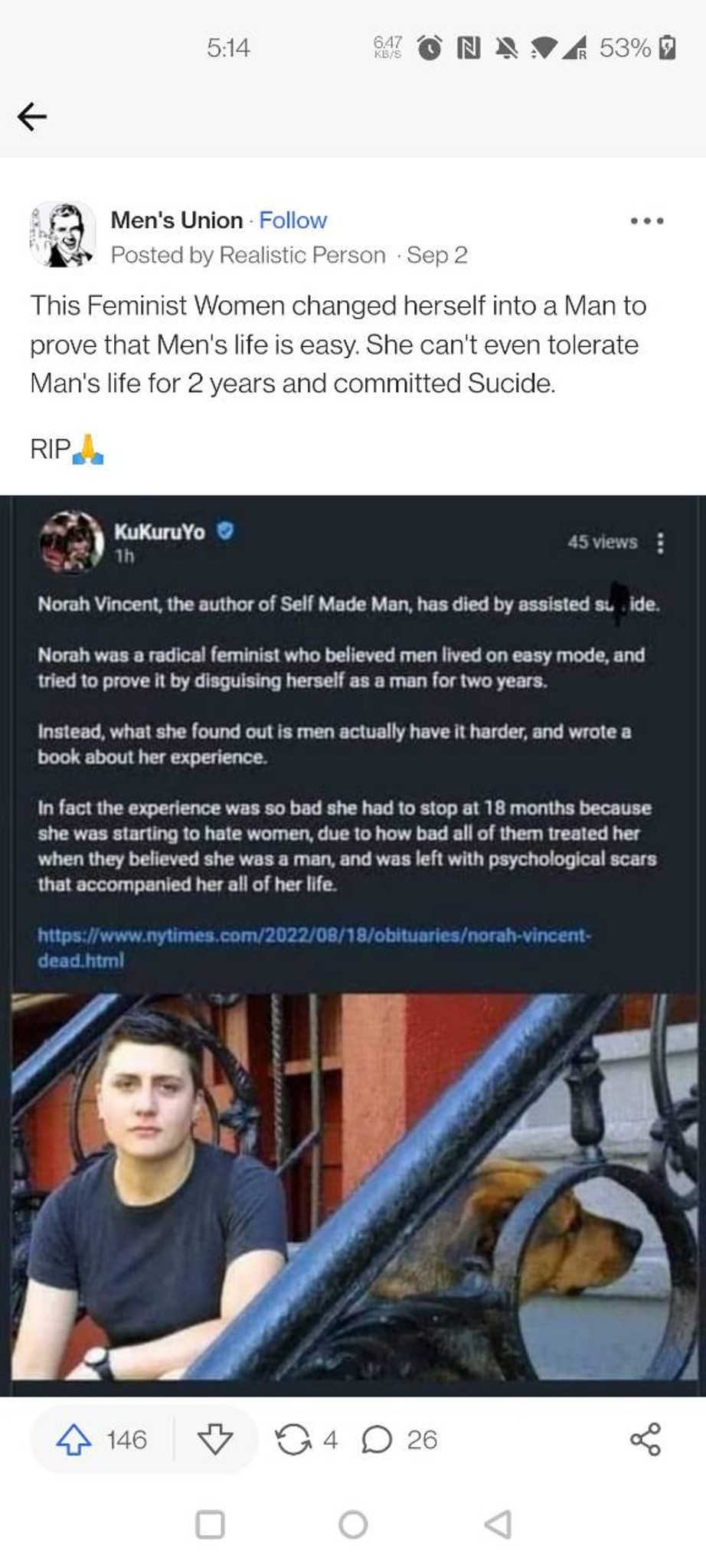The image size is (706, 1568).
Task: Tap KuKuruYo profile picture
Action: (x=71, y=542)
